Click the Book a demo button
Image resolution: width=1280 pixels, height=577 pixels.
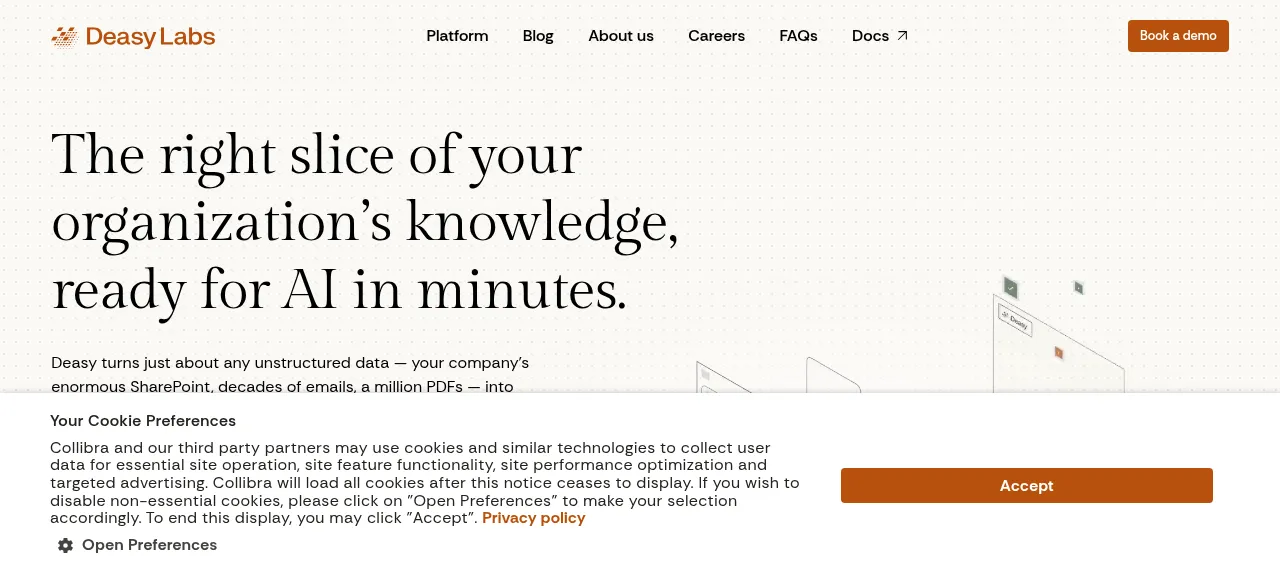coord(1178,36)
